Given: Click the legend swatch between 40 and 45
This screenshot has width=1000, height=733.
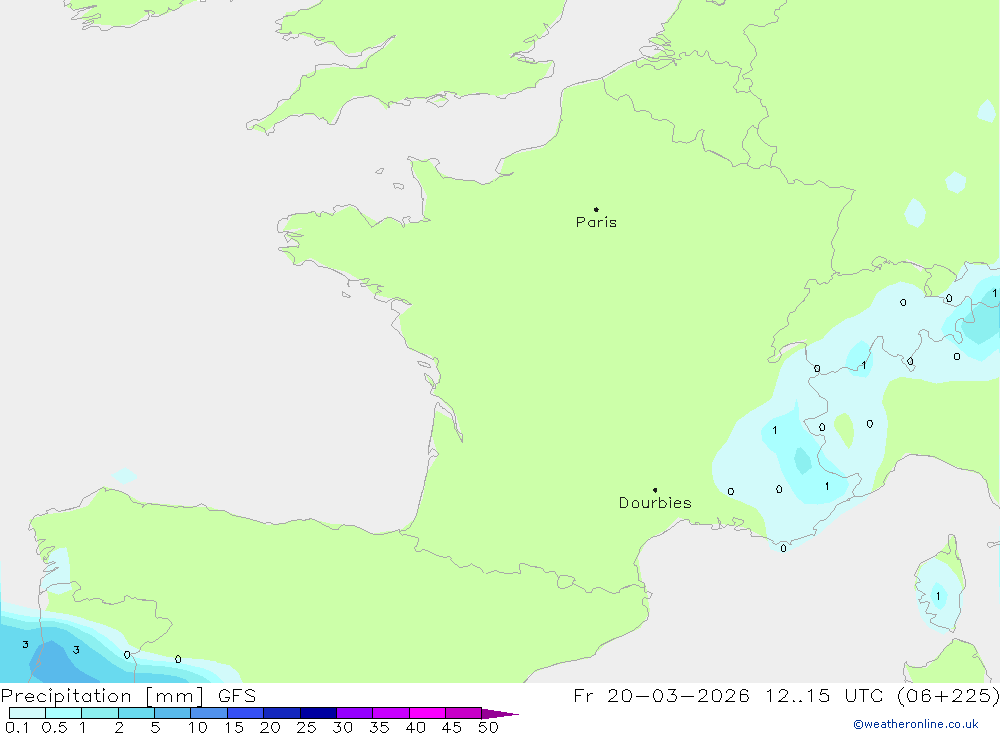Looking at the screenshot, I should coord(427,713).
